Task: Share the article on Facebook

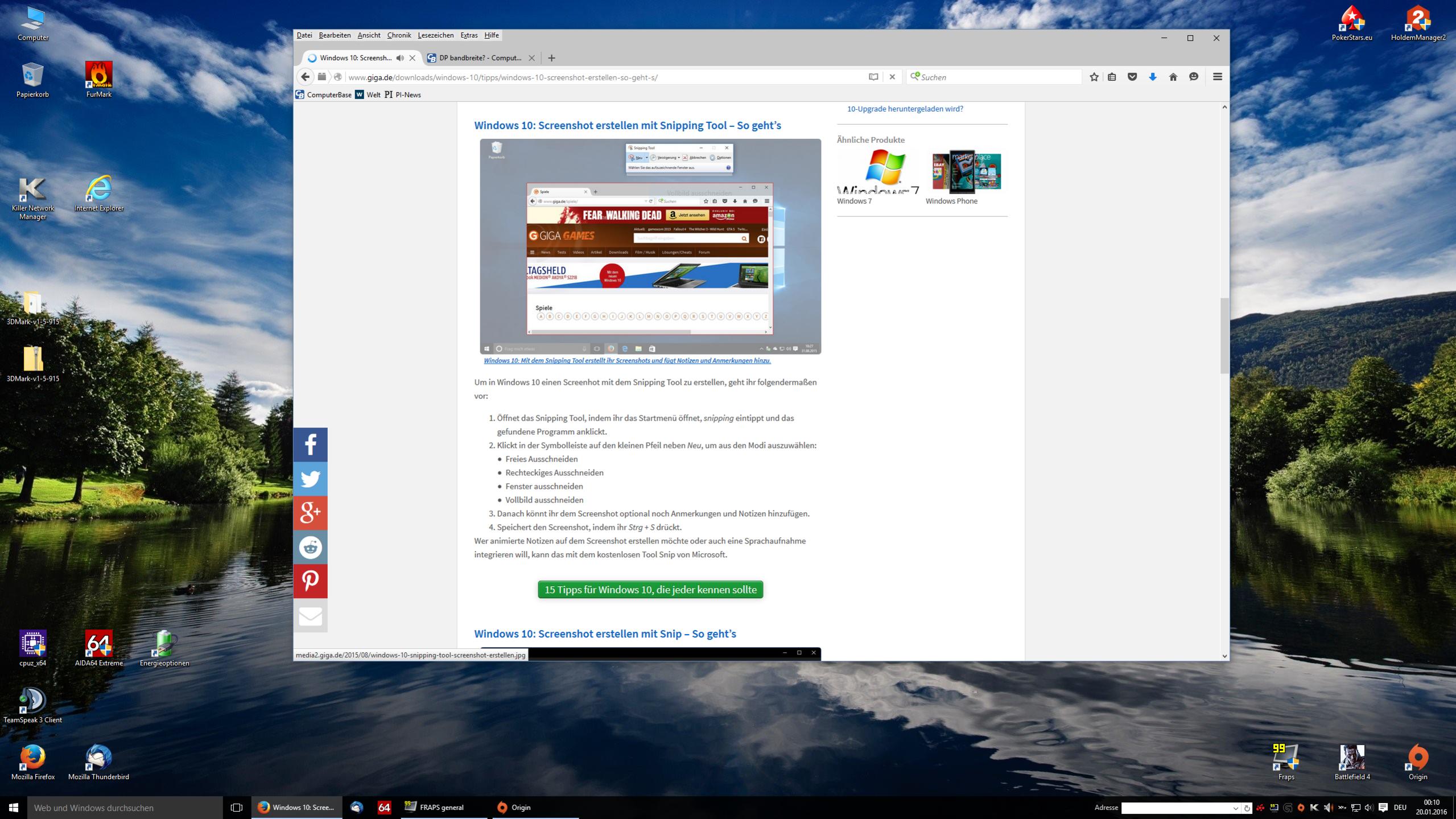Action: (x=310, y=445)
